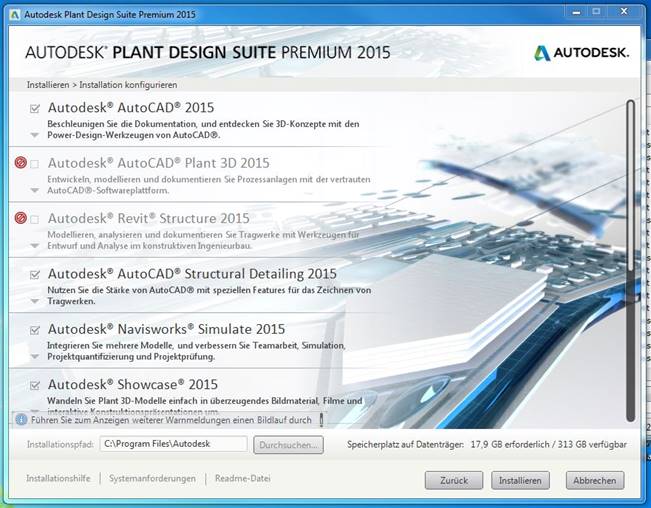The image size is (651, 508).
Task: Click the Installieren breadcrumb text
Action: (48, 85)
